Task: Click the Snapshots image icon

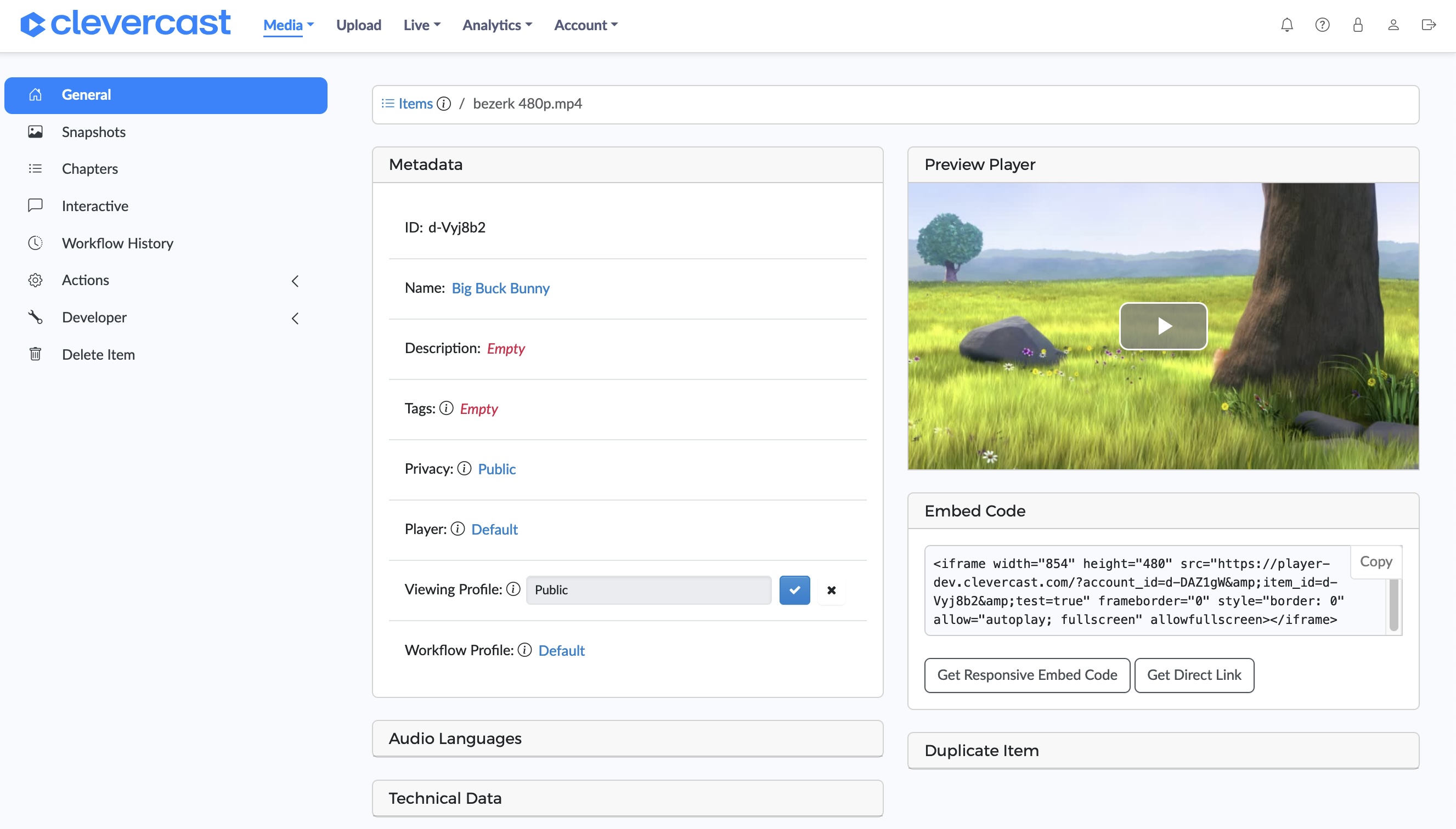Action: tap(35, 132)
